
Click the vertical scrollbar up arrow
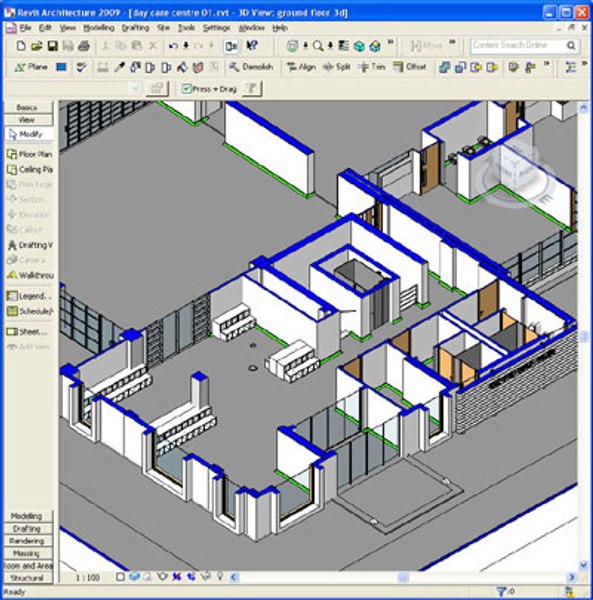pyautogui.click(x=583, y=108)
